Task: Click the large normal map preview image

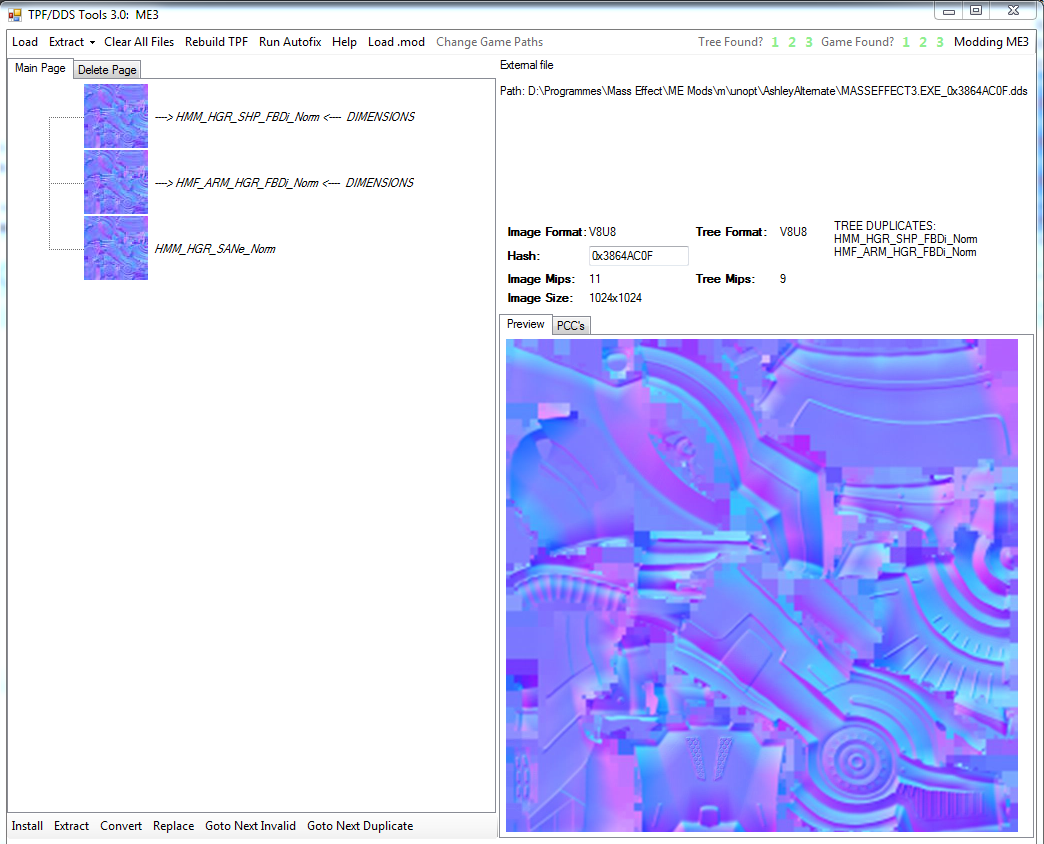Action: [x=762, y=585]
